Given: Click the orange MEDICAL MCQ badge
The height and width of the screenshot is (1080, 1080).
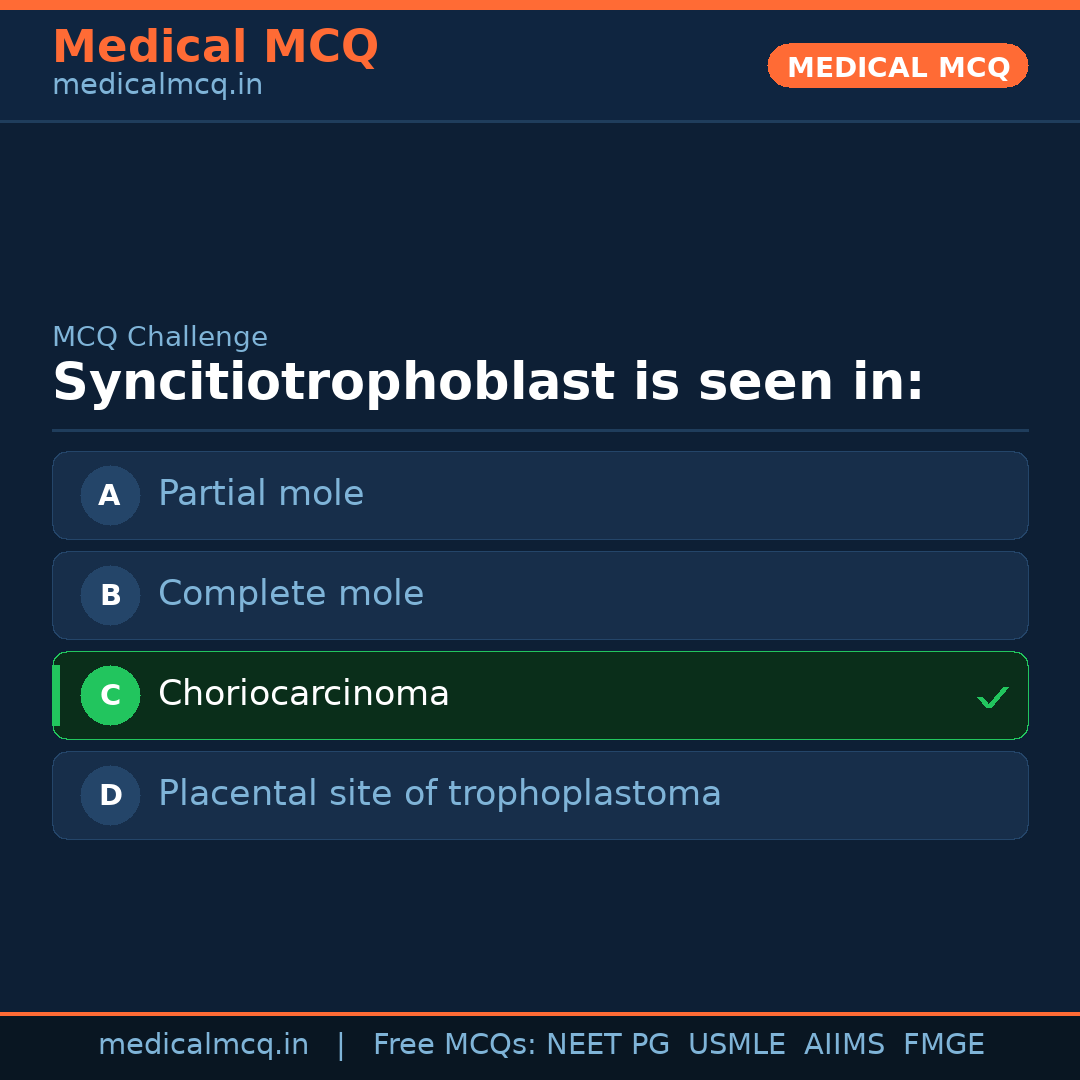Looking at the screenshot, I should coord(897,66).
